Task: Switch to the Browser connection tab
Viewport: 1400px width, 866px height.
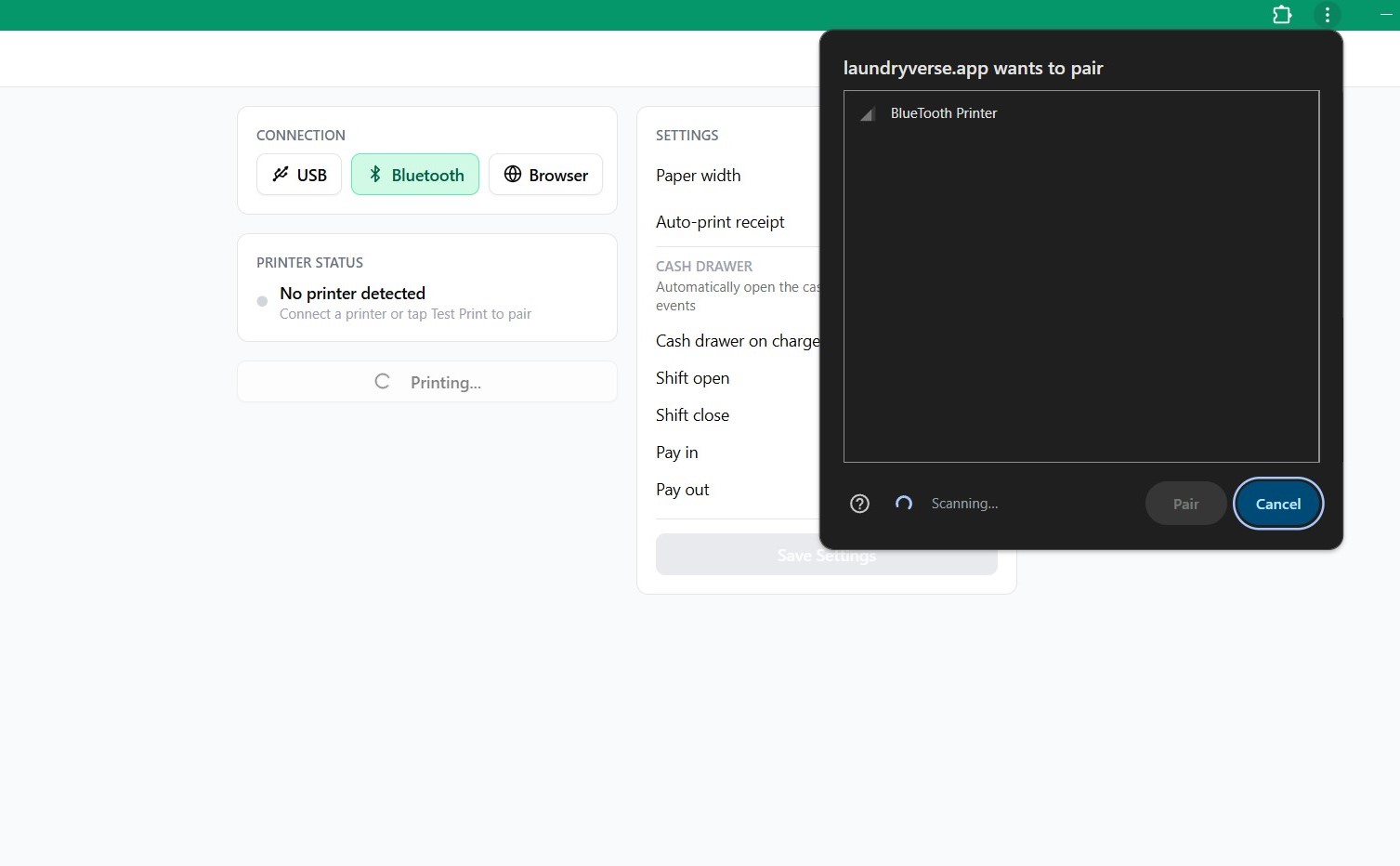Action: pos(545,175)
